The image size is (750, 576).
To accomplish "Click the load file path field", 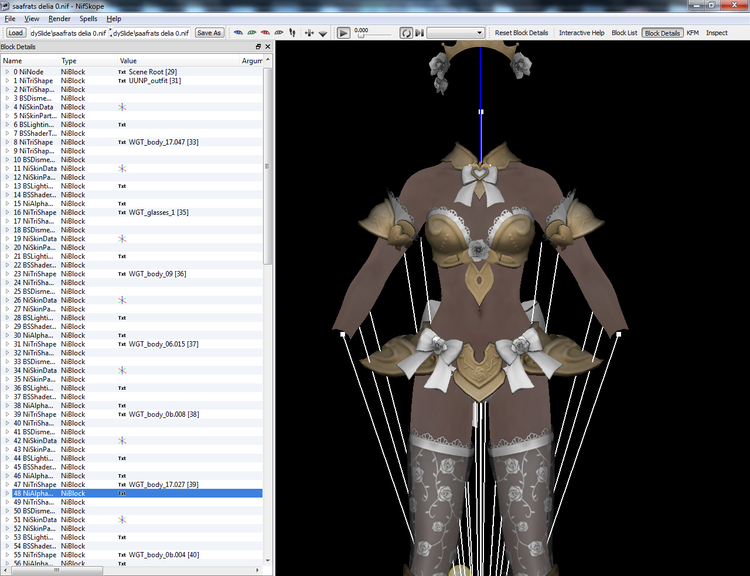I will (x=68, y=33).
